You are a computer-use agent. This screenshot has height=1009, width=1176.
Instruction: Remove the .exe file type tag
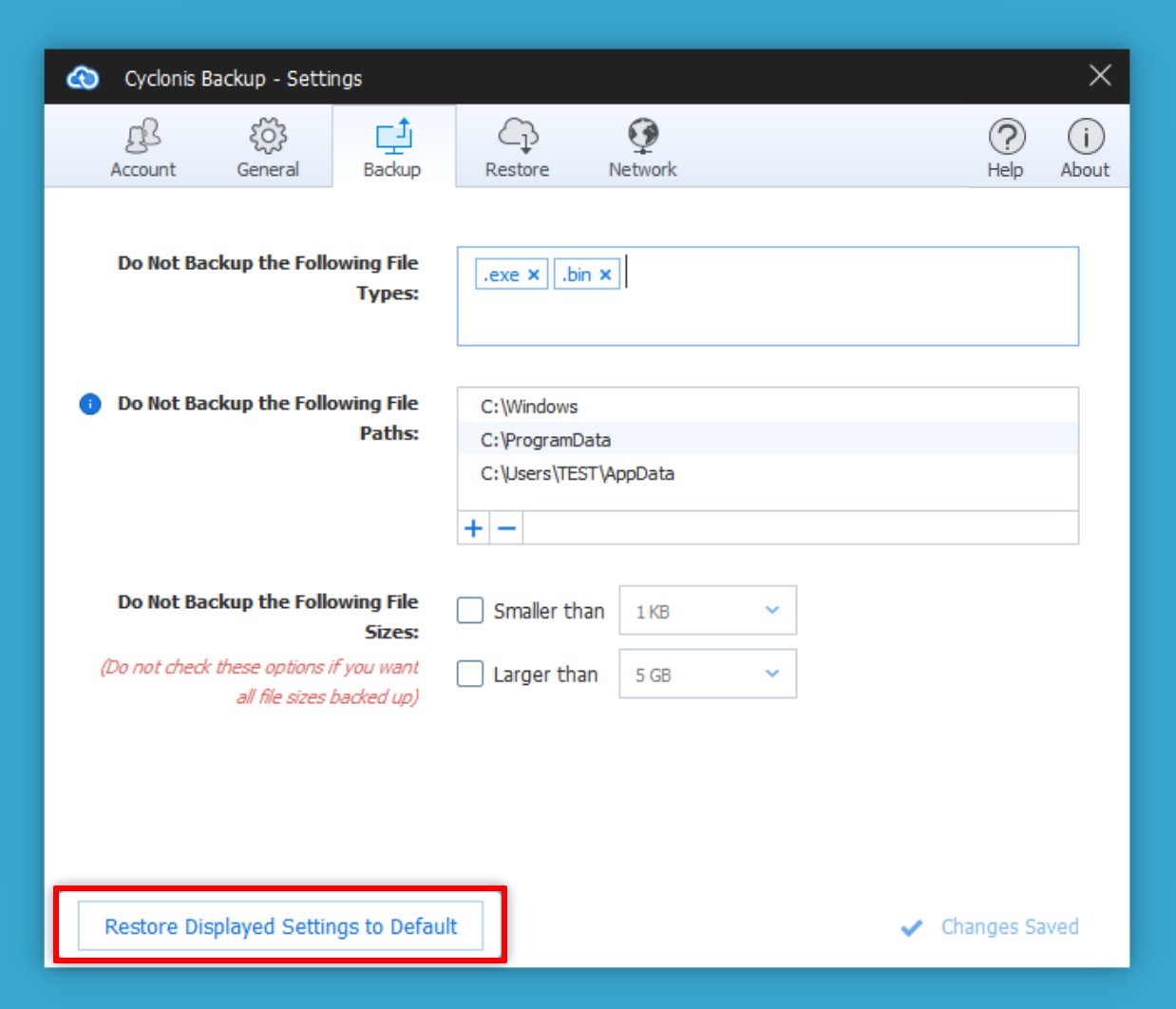[x=534, y=275]
